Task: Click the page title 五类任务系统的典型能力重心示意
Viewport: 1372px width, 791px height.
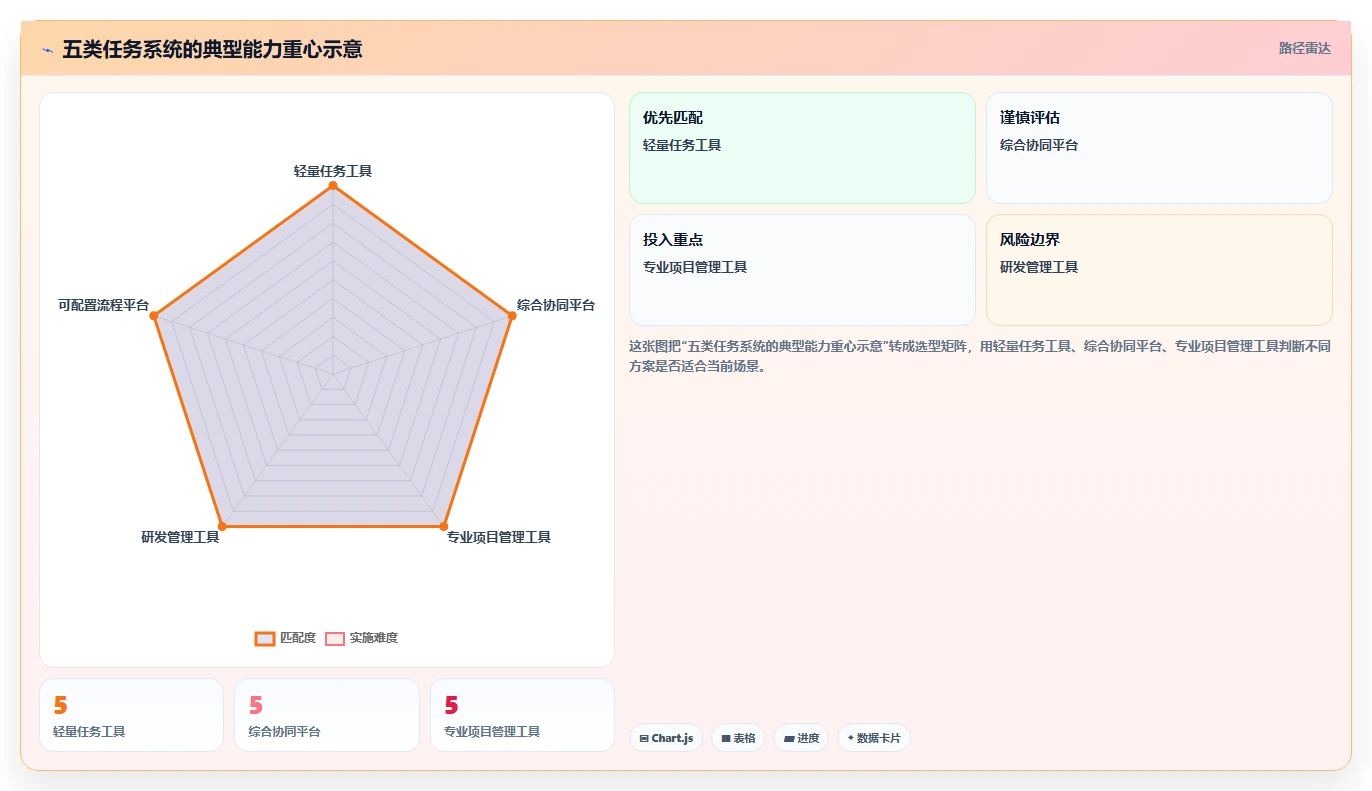Action: point(212,49)
